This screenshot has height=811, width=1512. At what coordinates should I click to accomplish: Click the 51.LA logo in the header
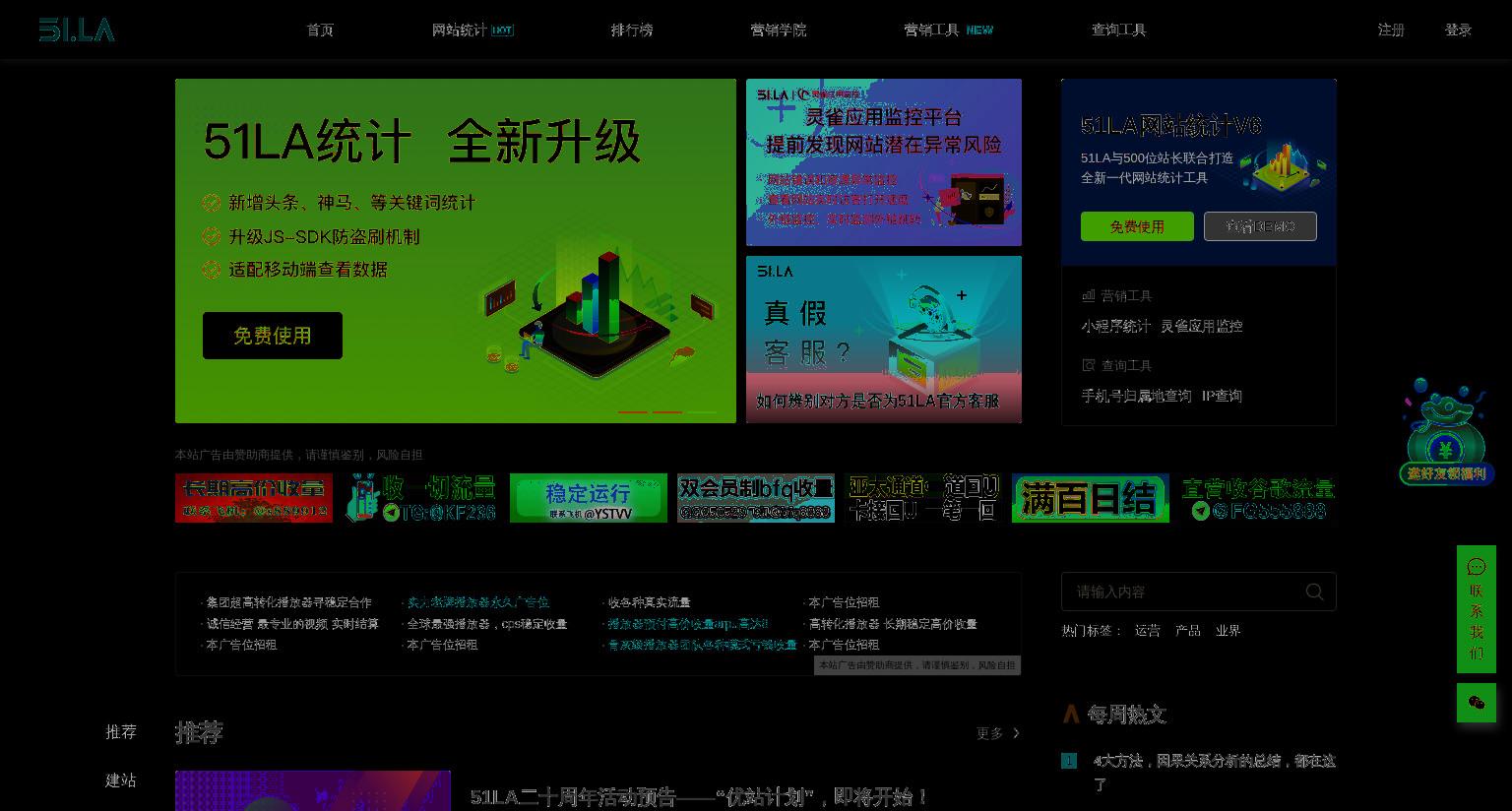point(77,30)
